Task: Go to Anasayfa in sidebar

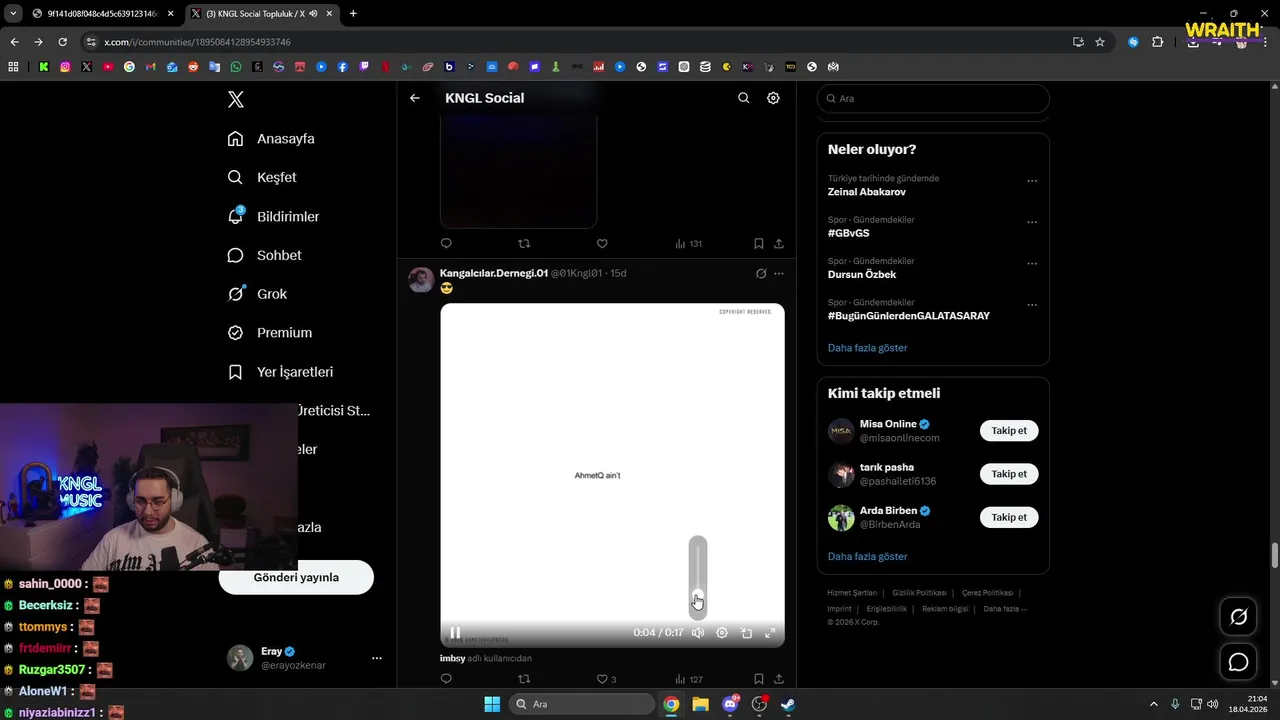Action: click(x=271, y=139)
